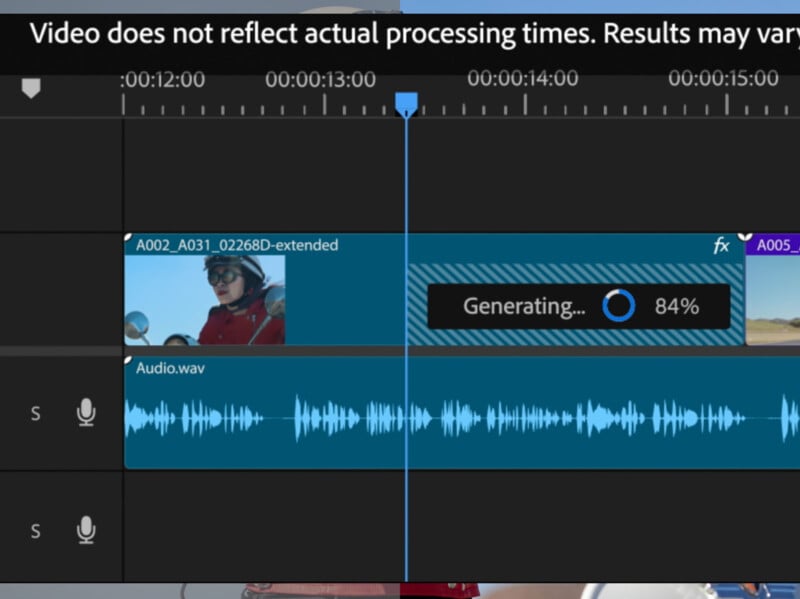Viewport: 800px width, 599px height.
Task: Click the circular generating progress spinner
Action: (x=618, y=306)
